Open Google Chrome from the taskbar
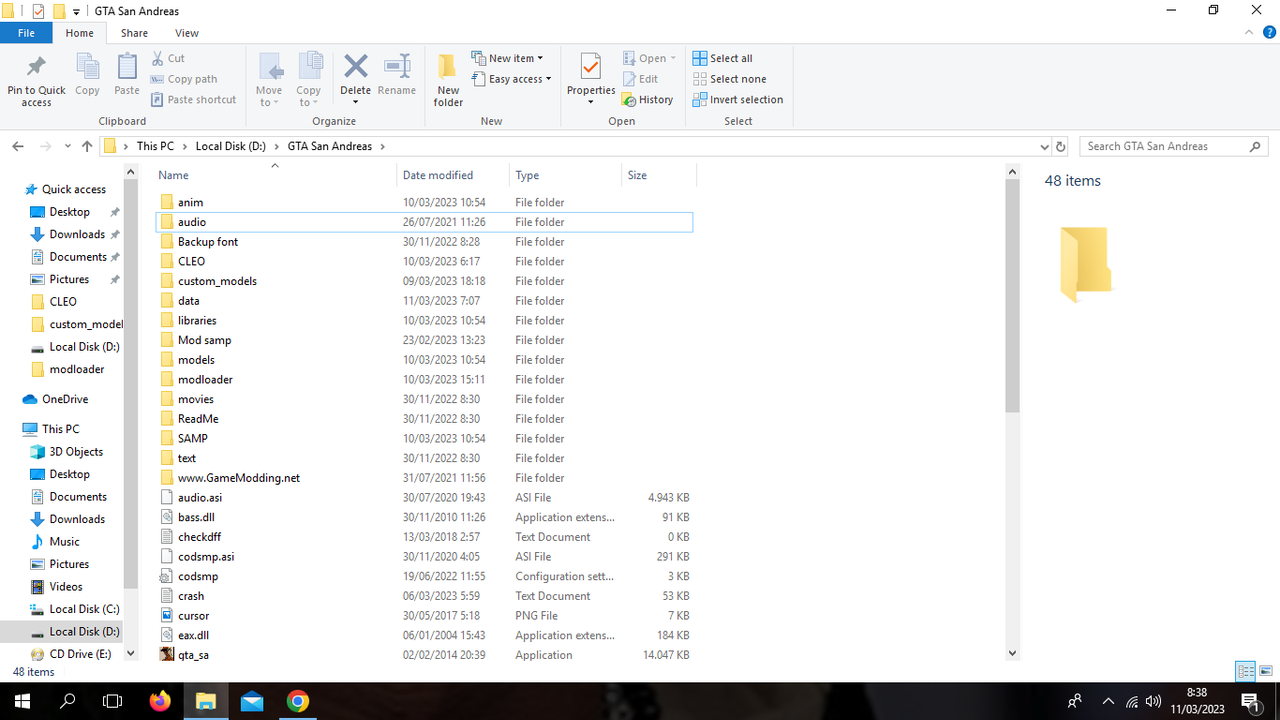The height and width of the screenshot is (720, 1280). (x=298, y=701)
